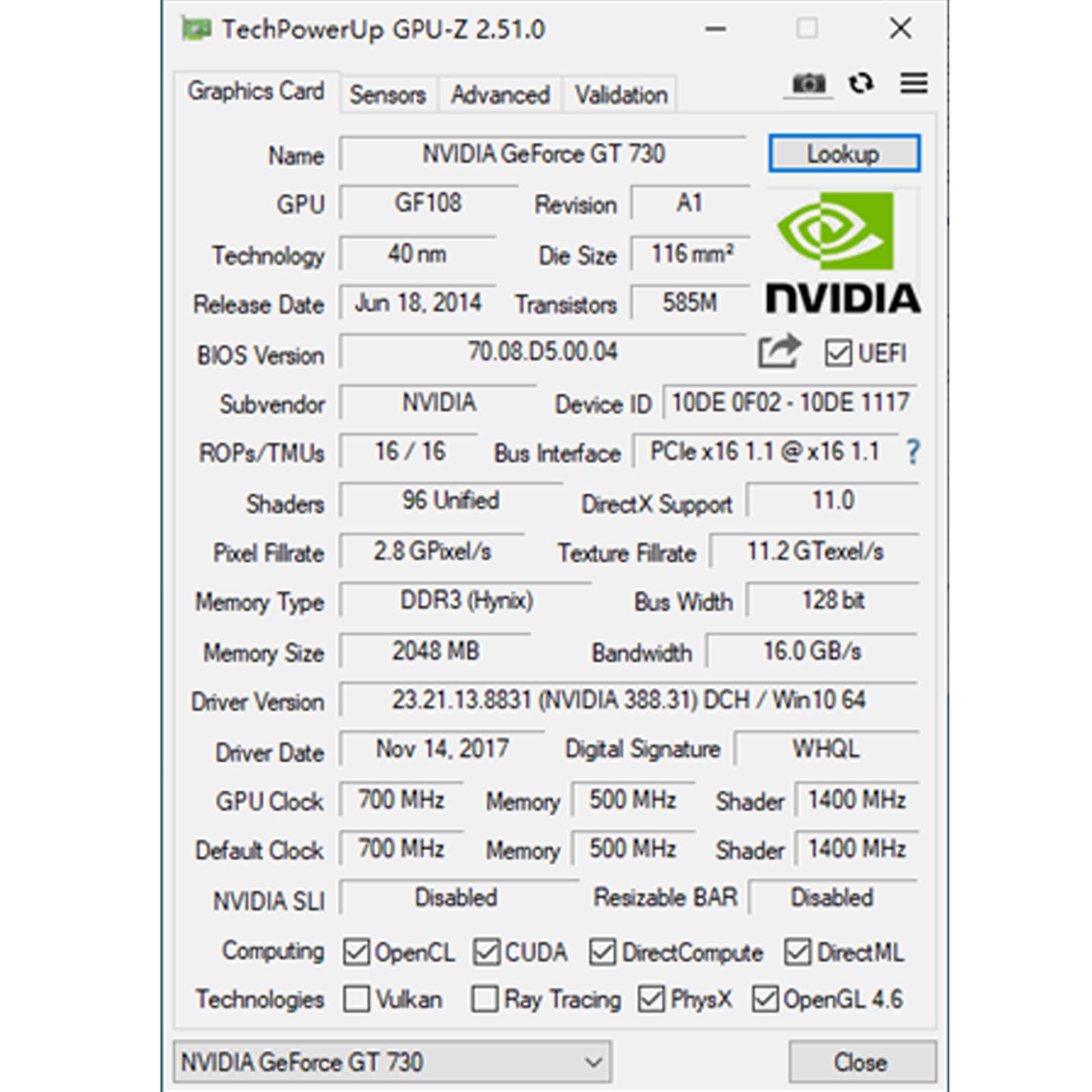This screenshot has height=1092, width=1092.
Task: Click the Close button at bottom
Action: [x=861, y=1062]
